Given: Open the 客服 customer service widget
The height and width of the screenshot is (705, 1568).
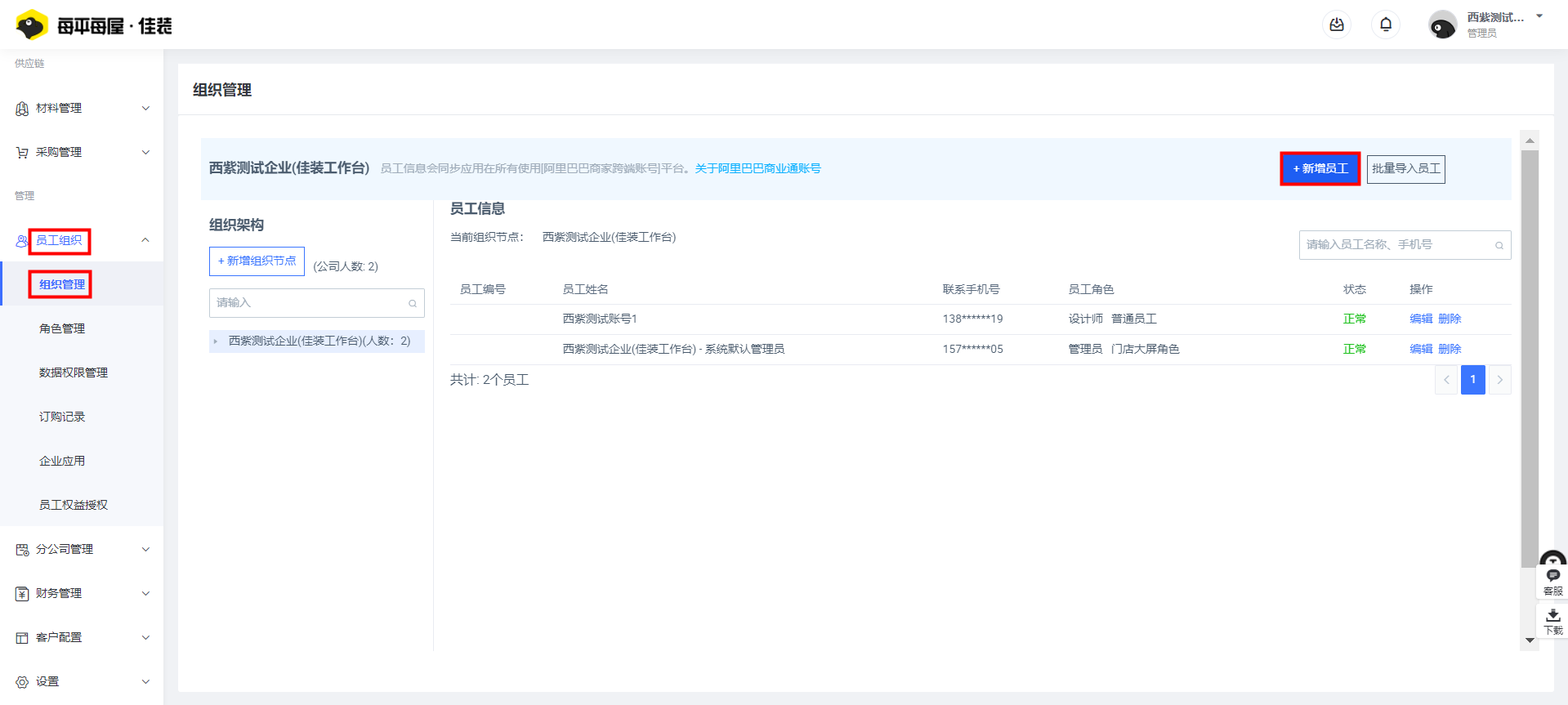Looking at the screenshot, I should click(1552, 582).
